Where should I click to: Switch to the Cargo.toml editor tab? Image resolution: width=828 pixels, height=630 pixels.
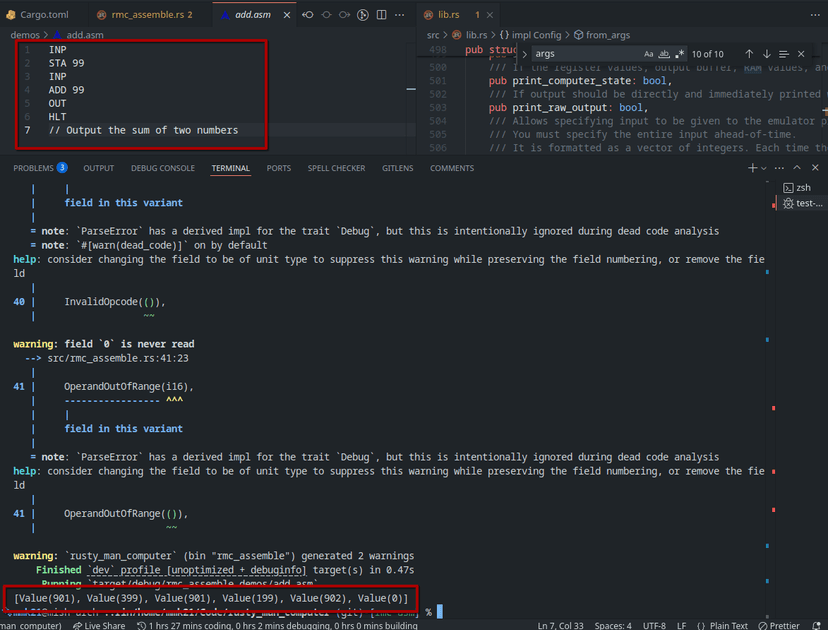click(39, 15)
